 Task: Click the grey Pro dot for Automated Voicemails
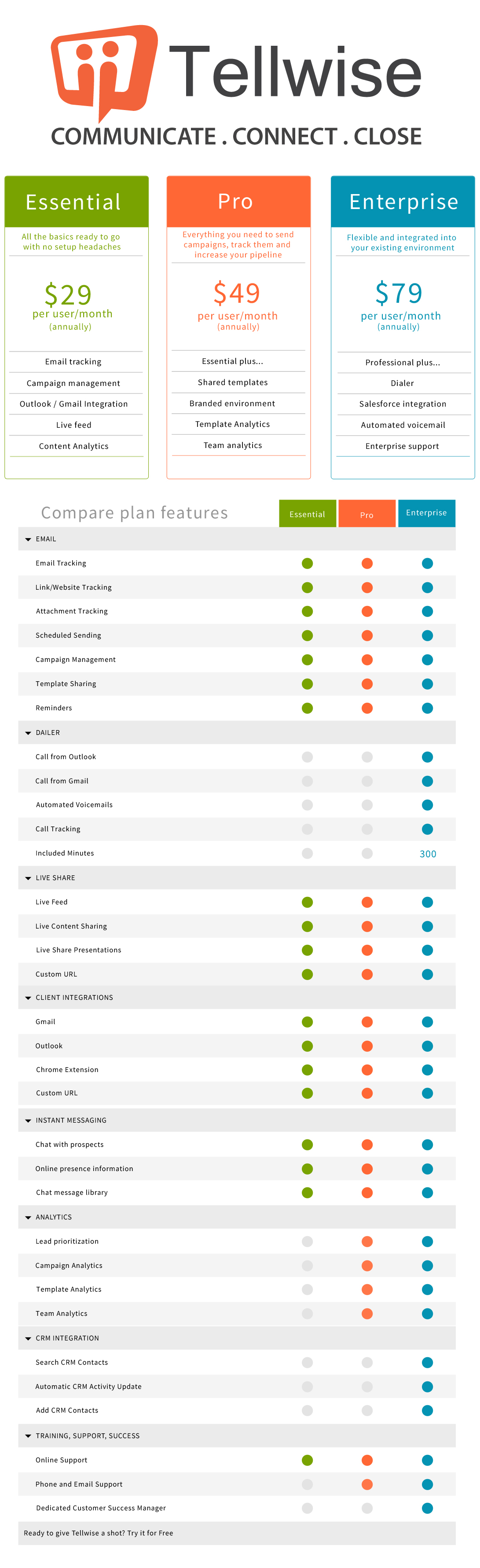coord(367,805)
